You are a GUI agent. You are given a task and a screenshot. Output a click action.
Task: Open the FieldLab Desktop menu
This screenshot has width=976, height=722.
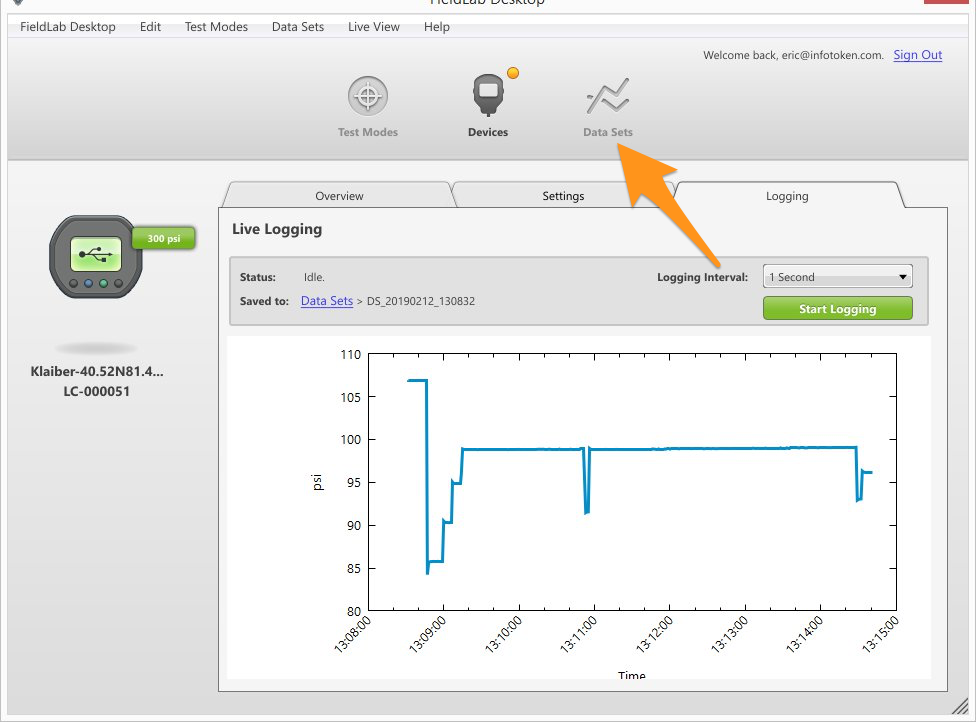68,27
